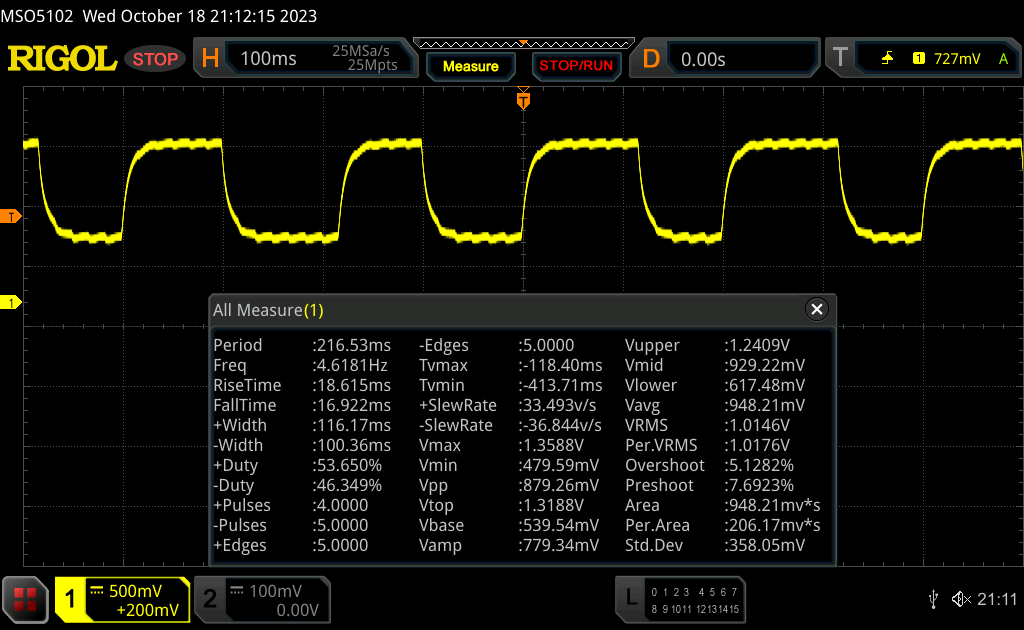Toggle the muted speaker sound icon
This screenshot has width=1024, height=630.
point(961,599)
